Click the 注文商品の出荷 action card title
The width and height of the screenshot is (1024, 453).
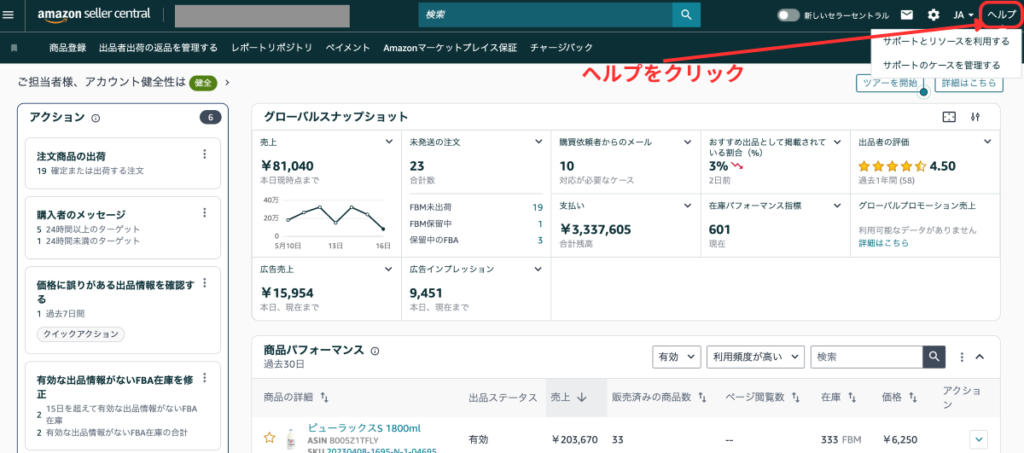[71, 156]
